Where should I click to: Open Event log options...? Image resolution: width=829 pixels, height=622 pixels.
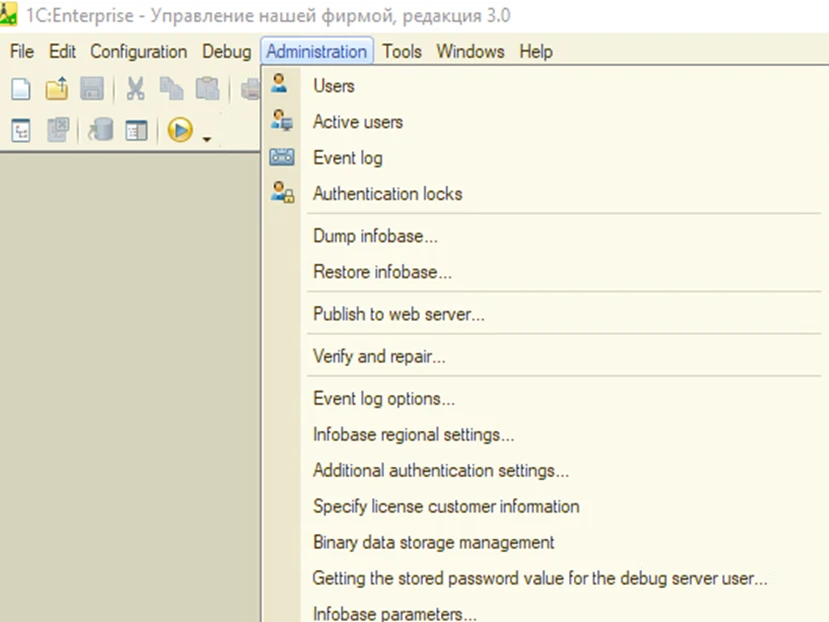[545, 398]
